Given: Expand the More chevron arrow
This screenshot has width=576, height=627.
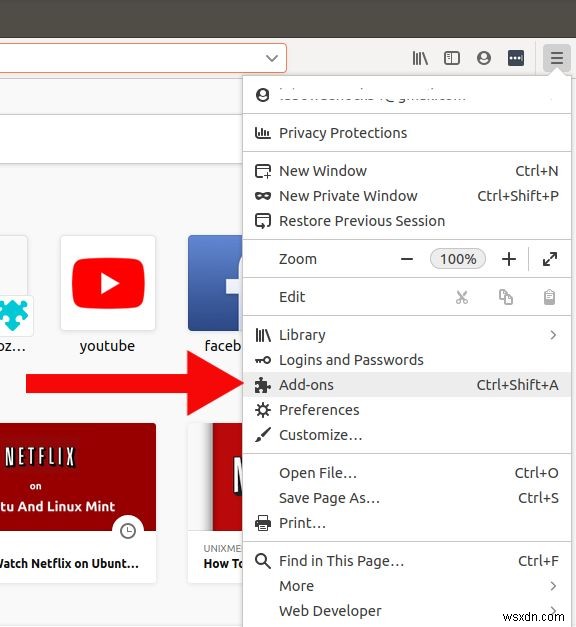Looking at the screenshot, I should tap(553, 586).
